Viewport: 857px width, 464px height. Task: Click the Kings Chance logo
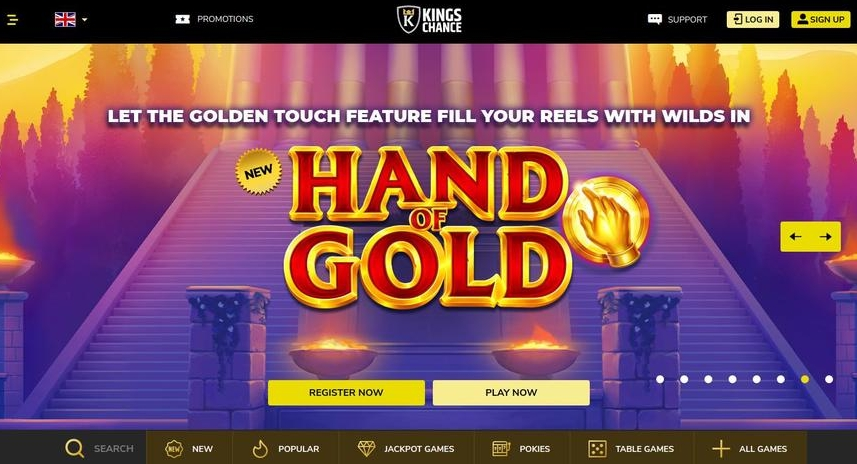pos(429,20)
